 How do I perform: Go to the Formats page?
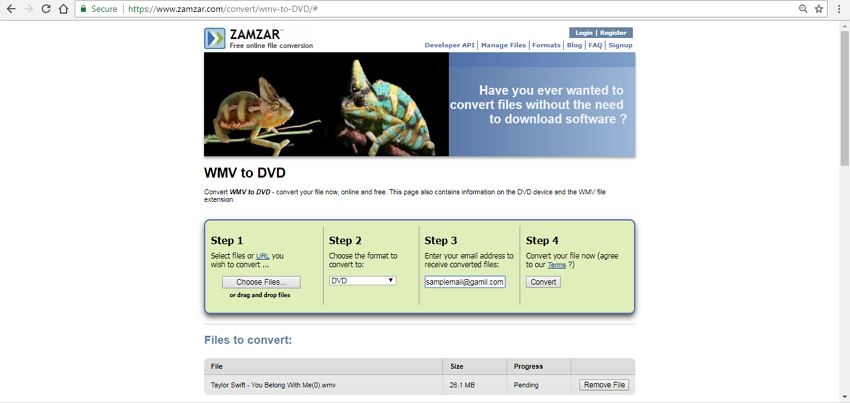[546, 45]
